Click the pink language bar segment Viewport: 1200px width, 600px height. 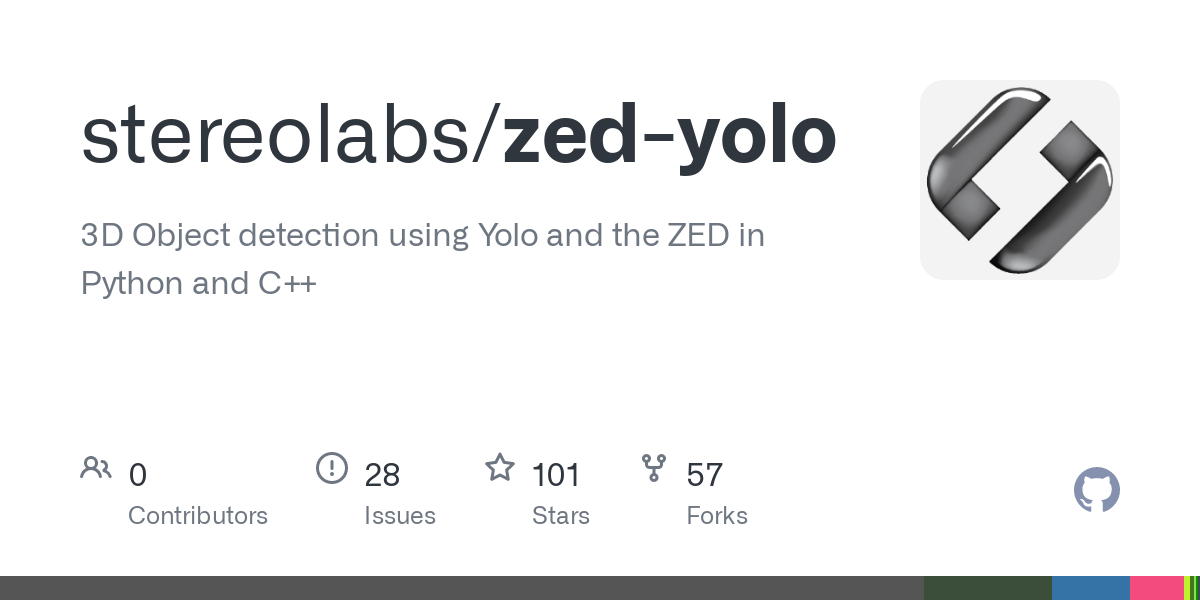[1157, 588]
